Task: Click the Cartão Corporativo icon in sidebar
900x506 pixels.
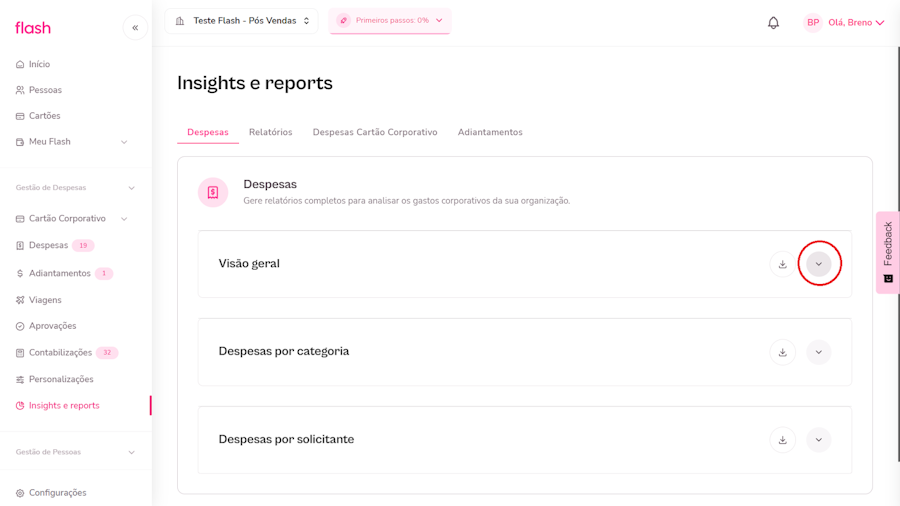Action: pos(20,219)
